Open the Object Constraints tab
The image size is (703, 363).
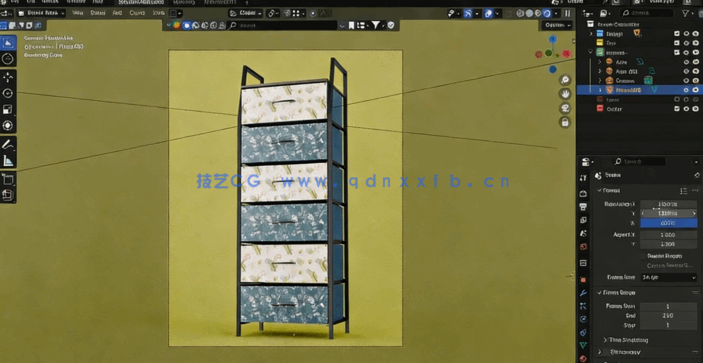(x=583, y=333)
